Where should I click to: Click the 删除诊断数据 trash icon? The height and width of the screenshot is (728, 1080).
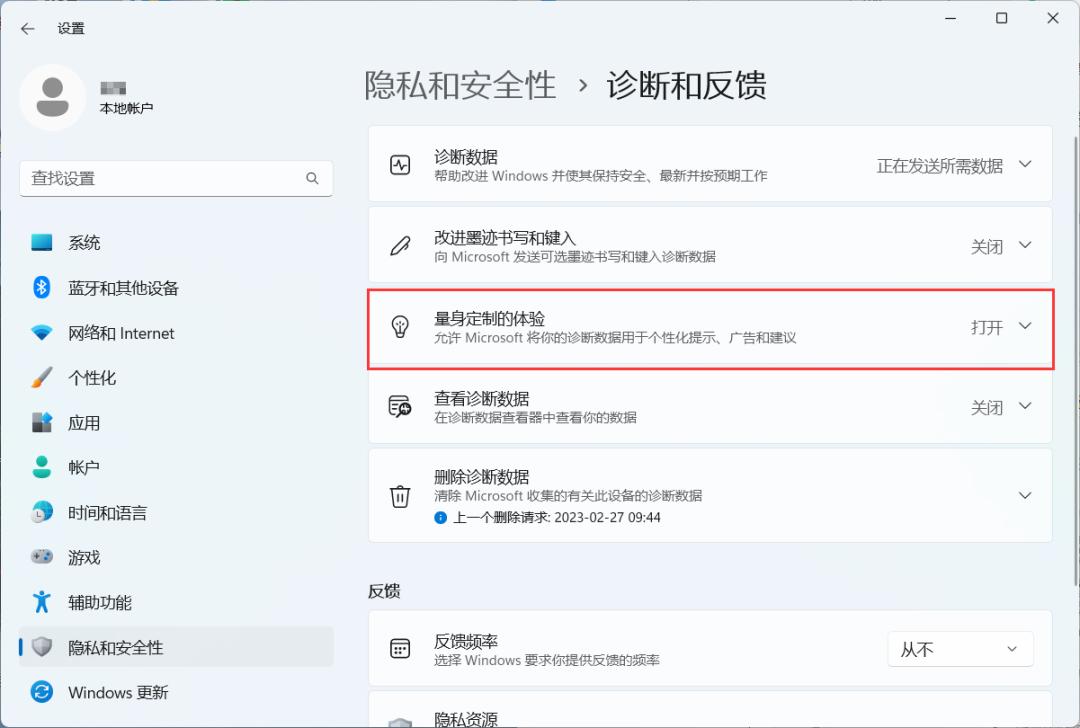tap(400, 496)
